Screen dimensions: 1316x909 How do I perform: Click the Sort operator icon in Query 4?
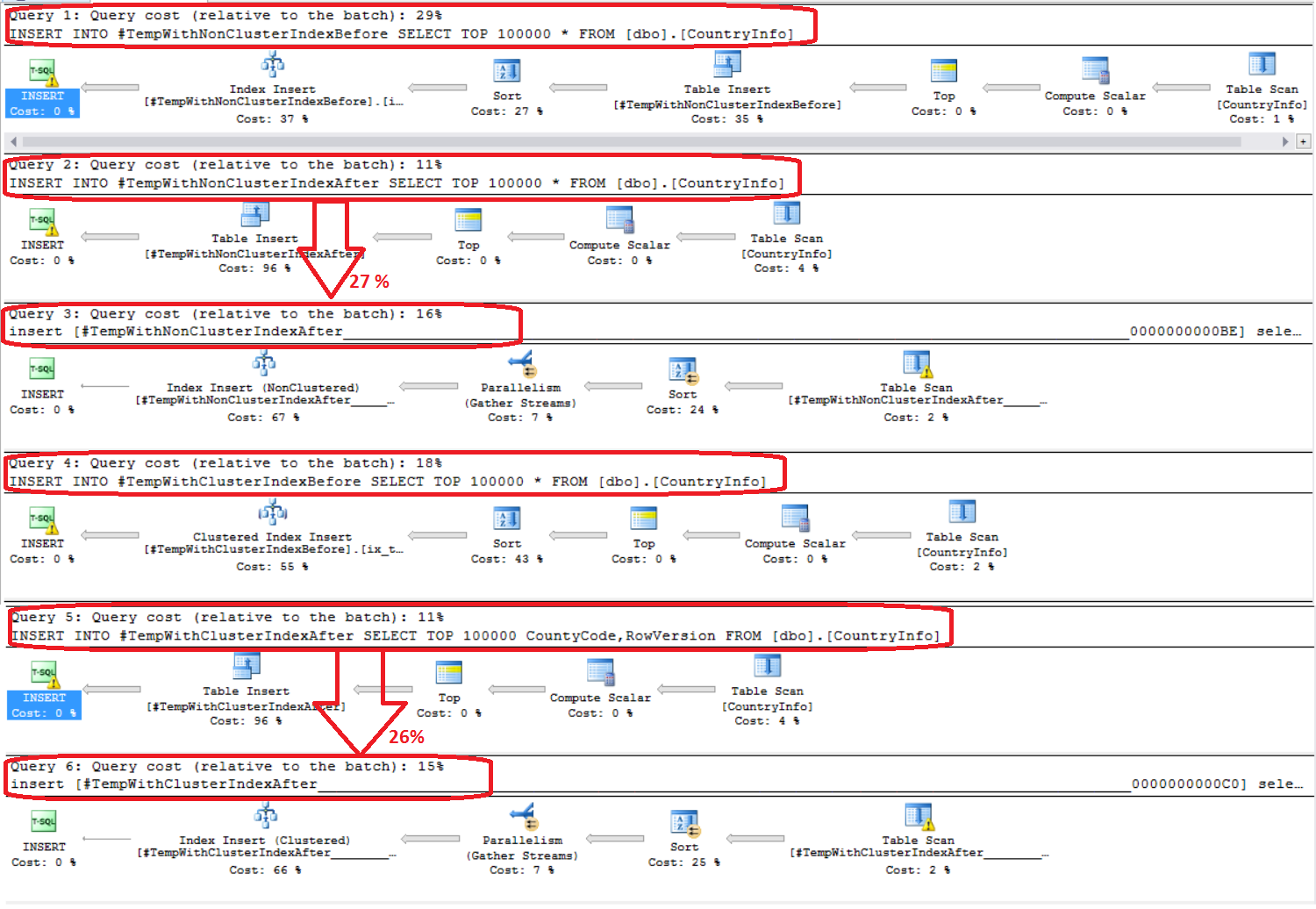pyautogui.click(x=507, y=519)
